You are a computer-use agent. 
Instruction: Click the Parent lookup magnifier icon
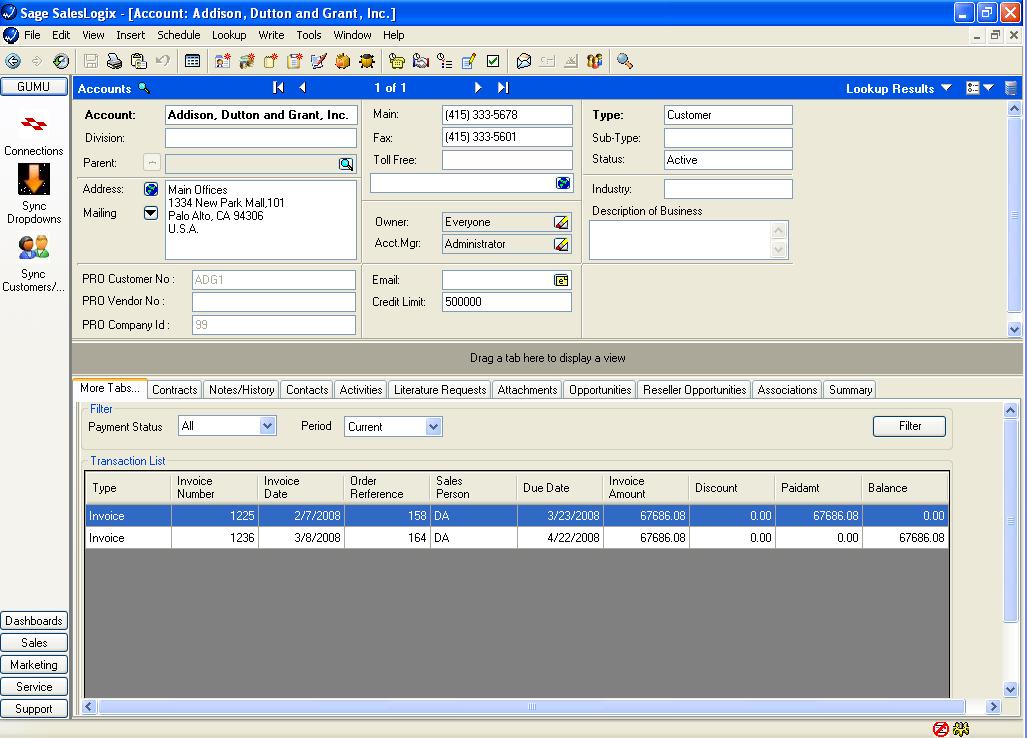point(346,164)
